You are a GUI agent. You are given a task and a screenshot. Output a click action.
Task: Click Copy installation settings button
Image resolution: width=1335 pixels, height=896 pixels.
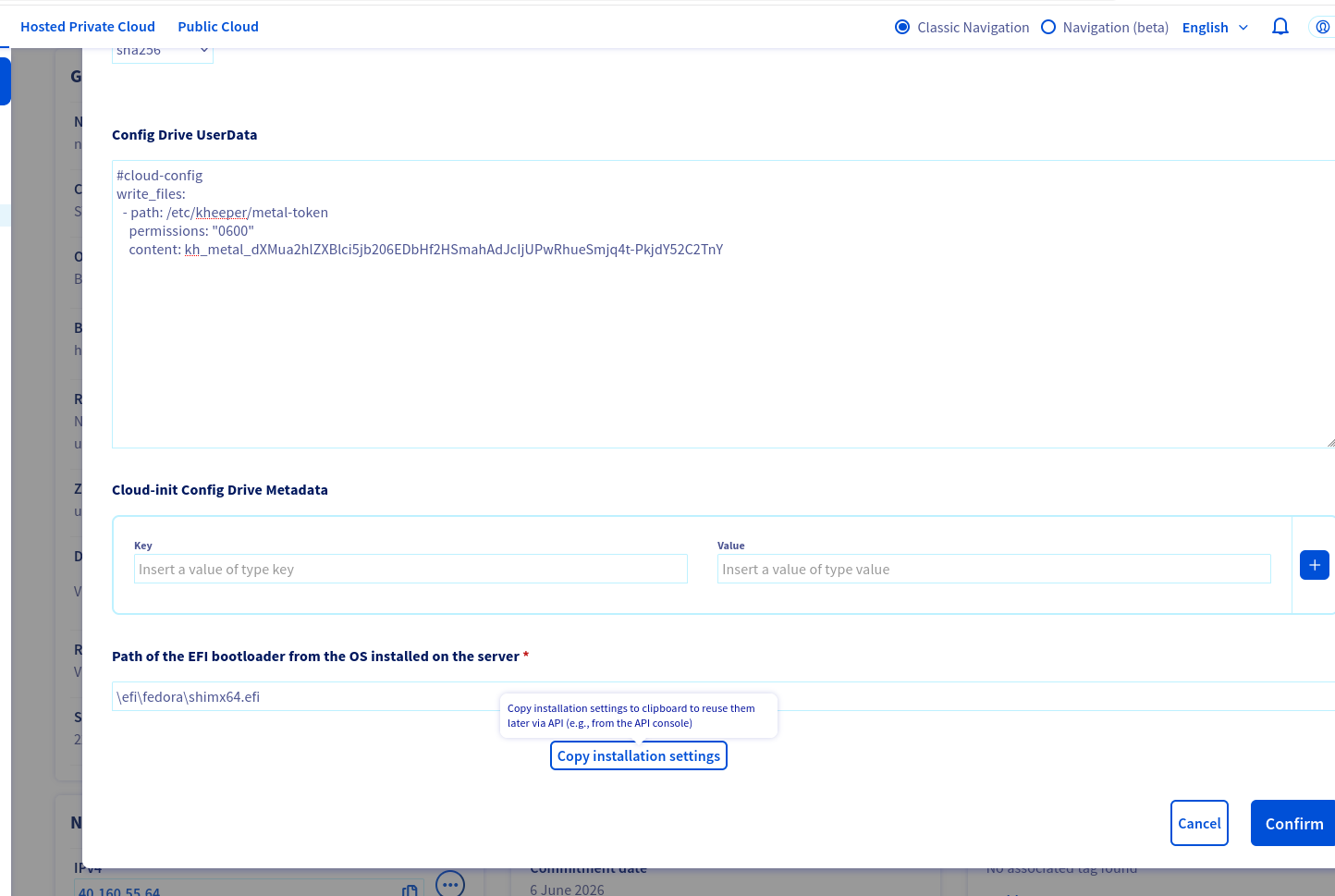coord(639,755)
